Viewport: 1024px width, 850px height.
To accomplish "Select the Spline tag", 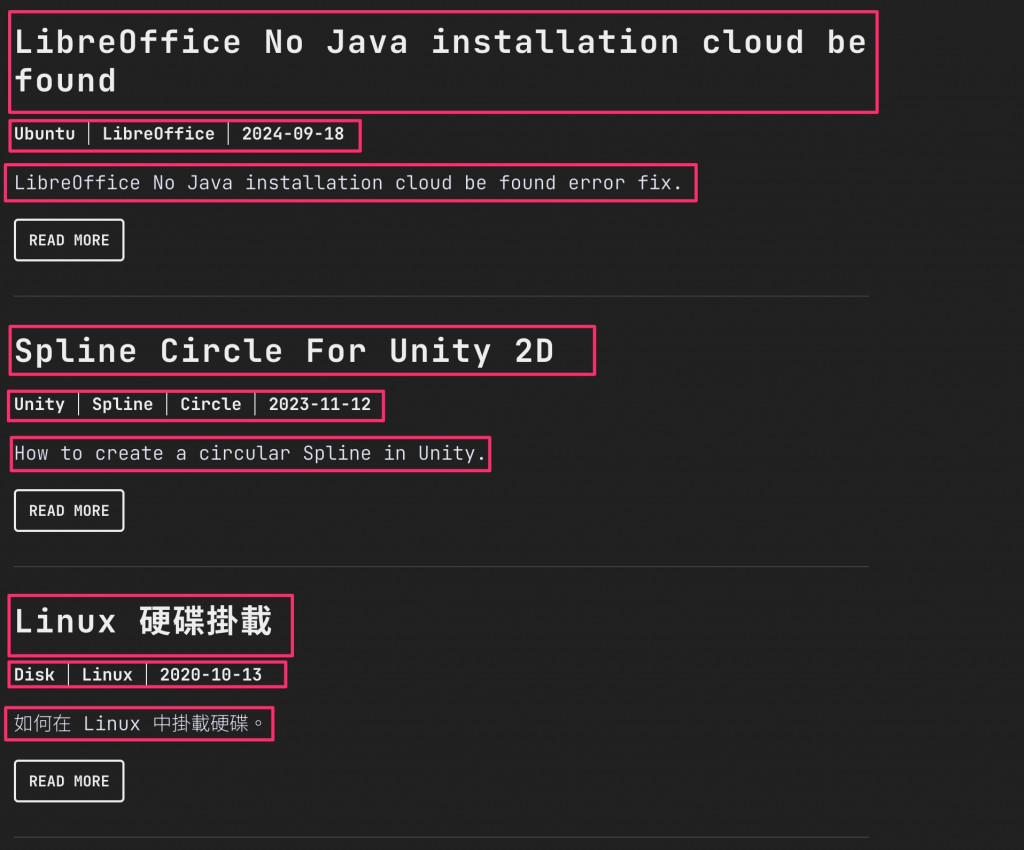I will coord(122,404).
